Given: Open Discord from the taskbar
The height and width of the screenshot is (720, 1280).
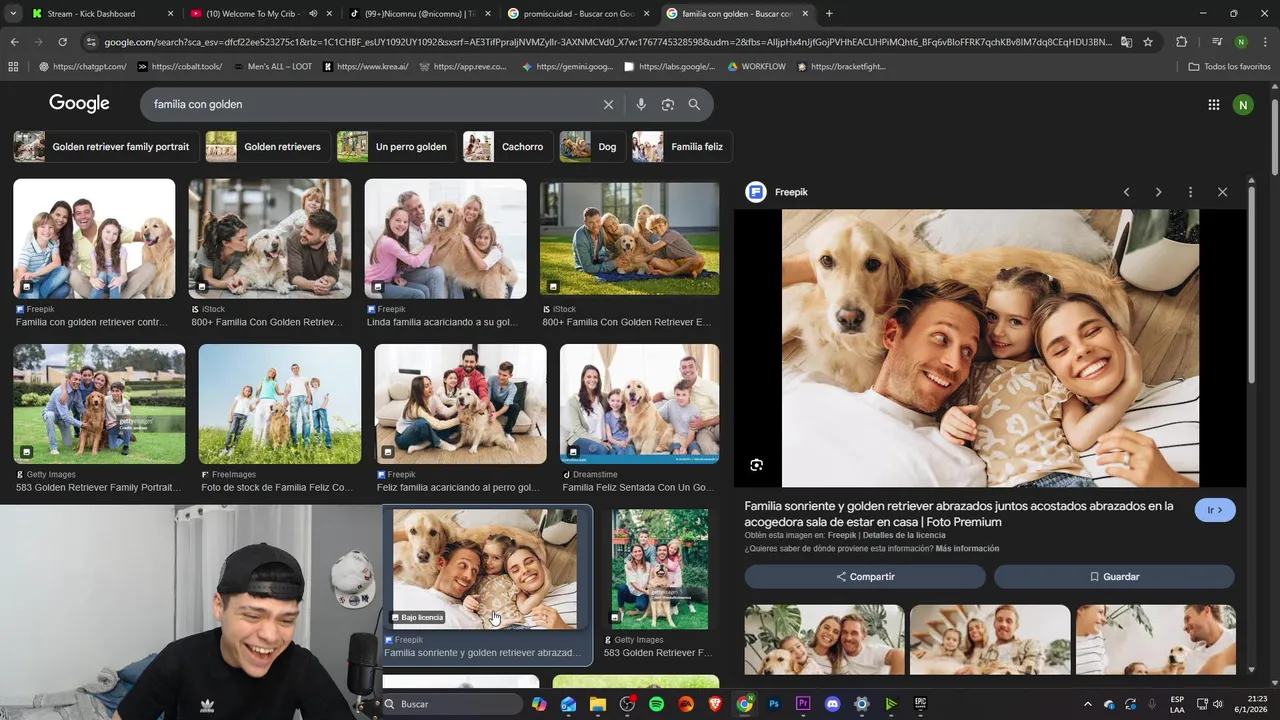Looking at the screenshot, I should pos(832,704).
